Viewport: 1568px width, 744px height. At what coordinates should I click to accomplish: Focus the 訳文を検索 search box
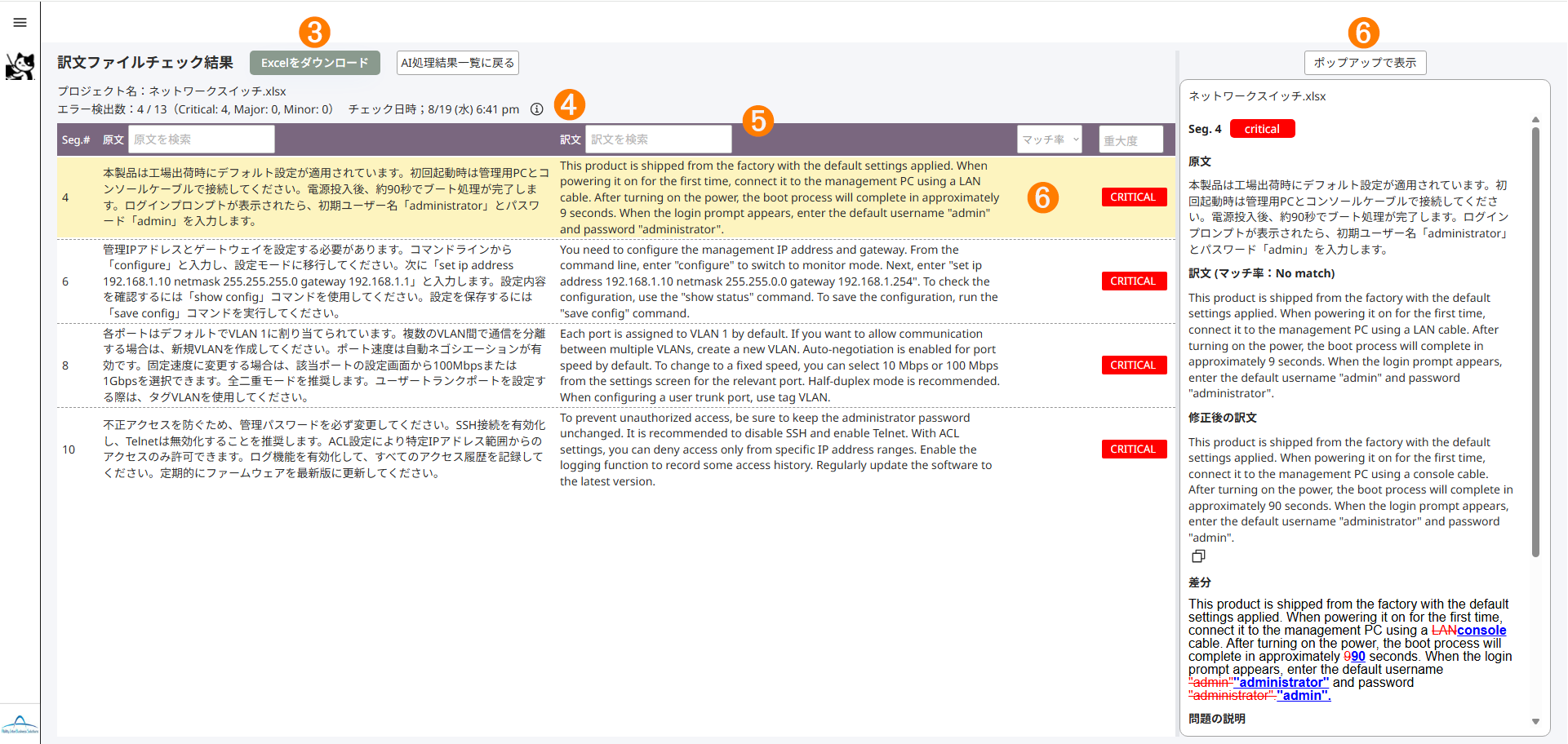pyautogui.click(x=659, y=139)
